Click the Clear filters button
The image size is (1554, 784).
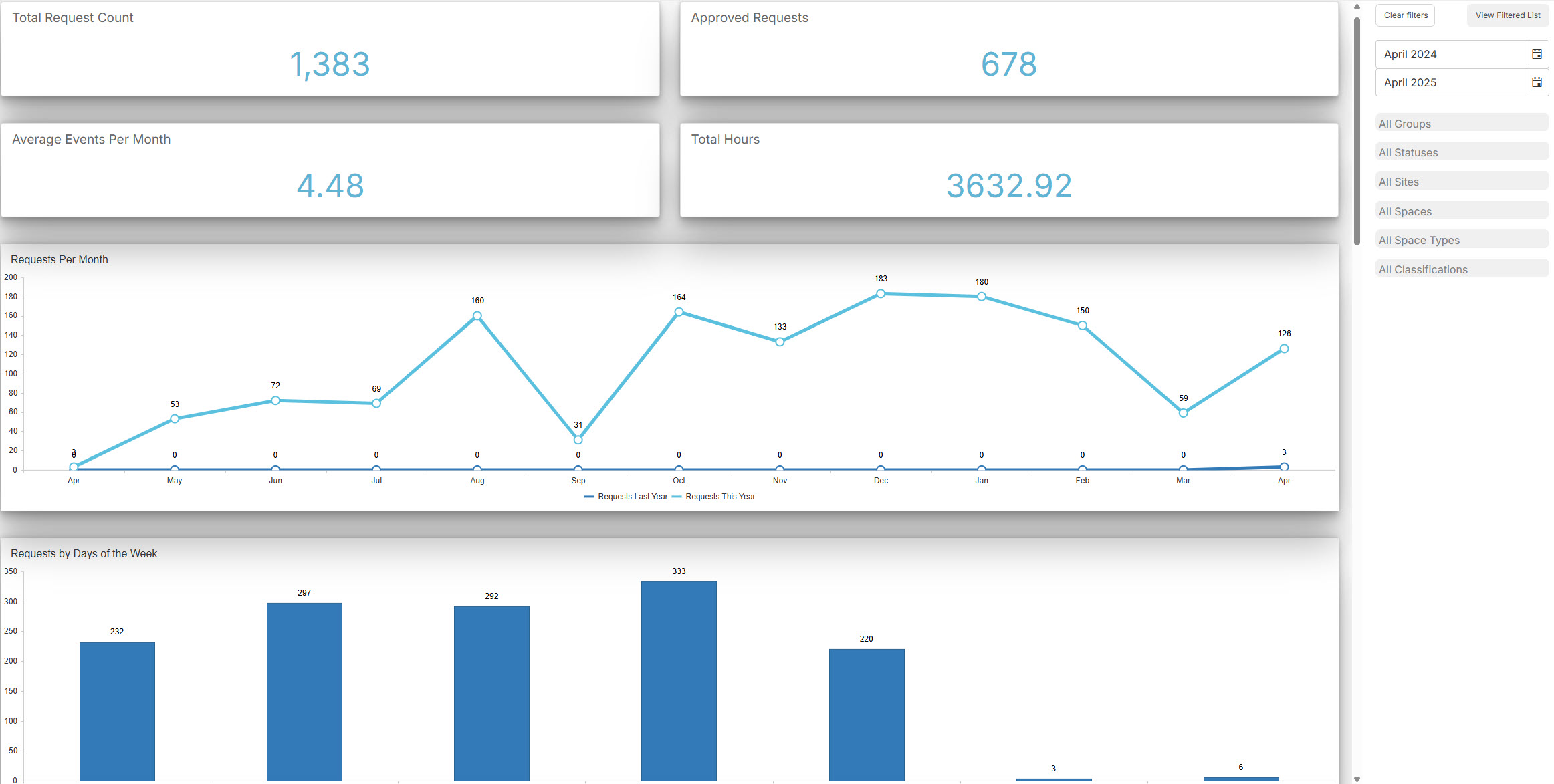pos(1406,15)
